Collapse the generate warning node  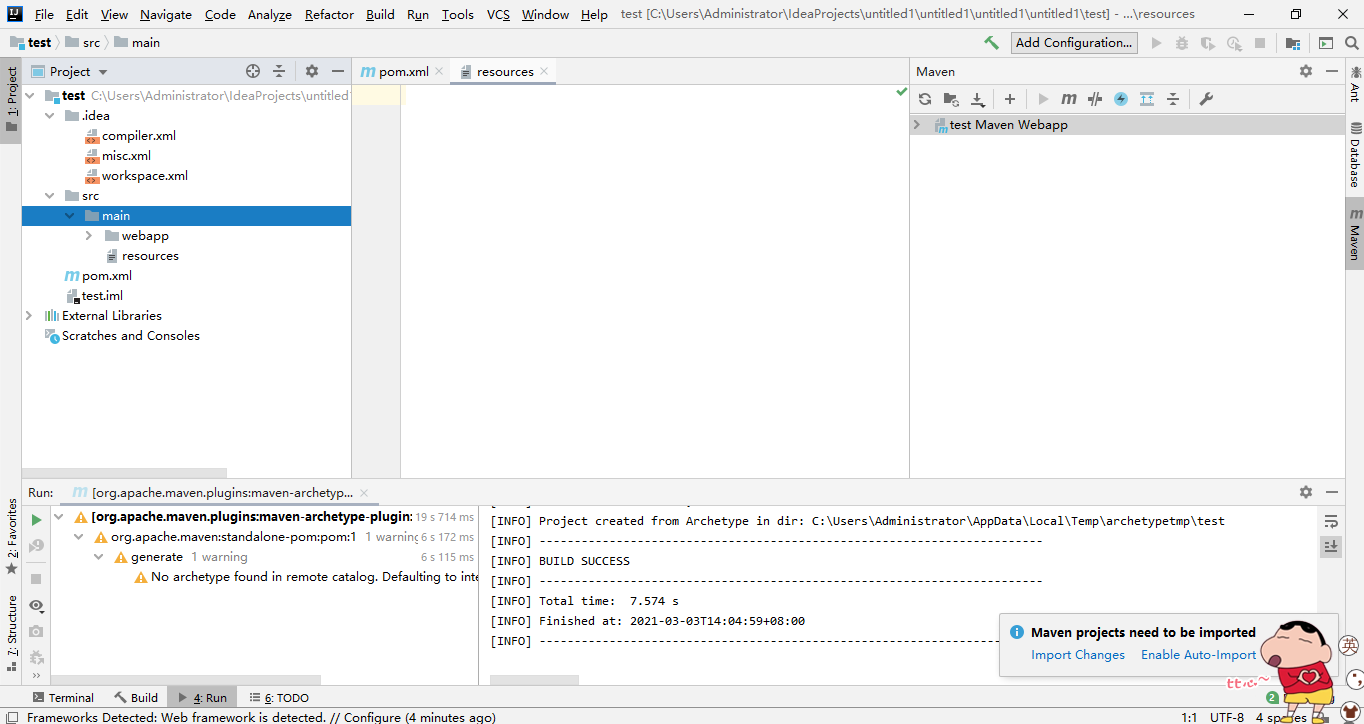point(99,557)
